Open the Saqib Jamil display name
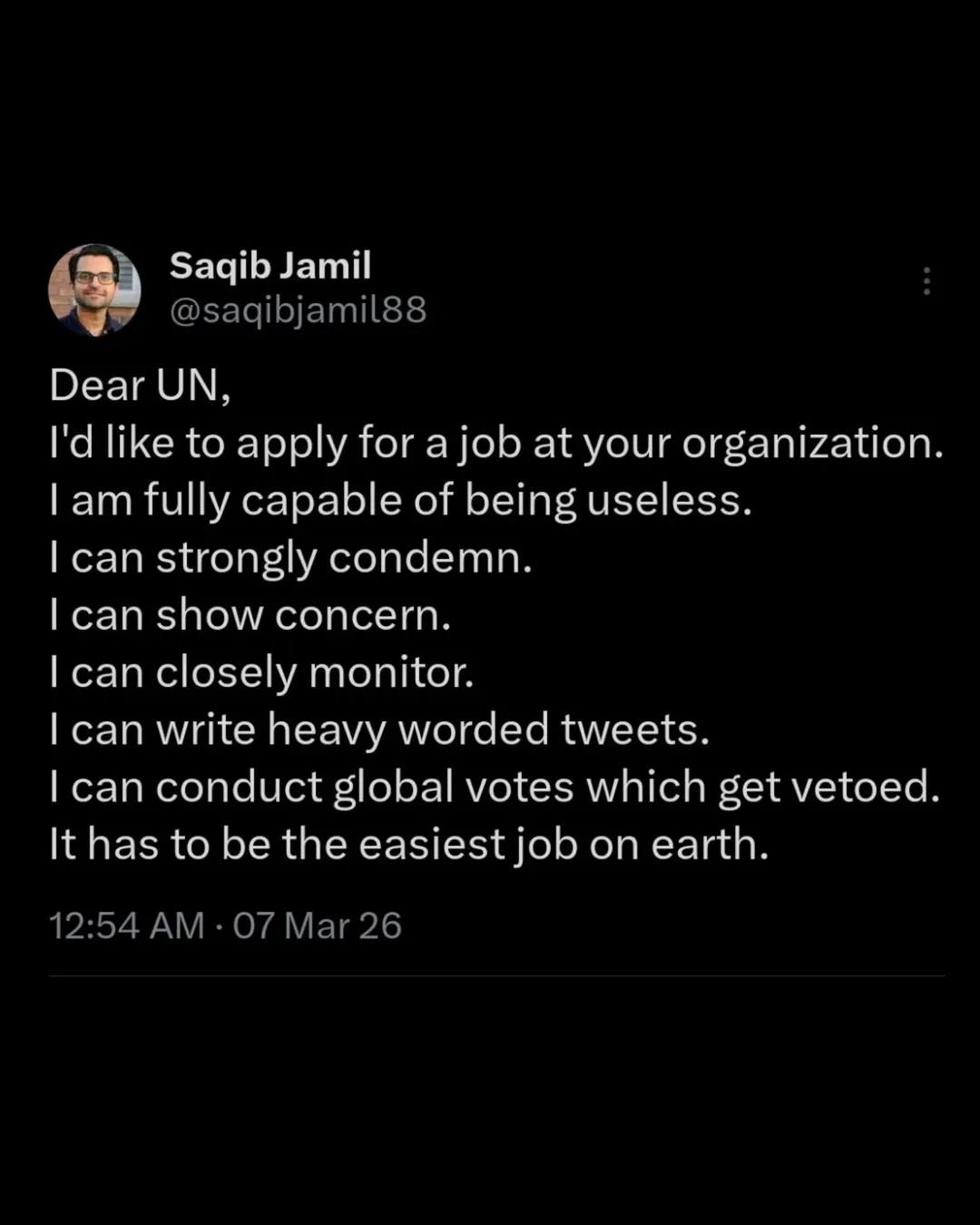The height and width of the screenshot is (1225, 980). click(270, 266)
